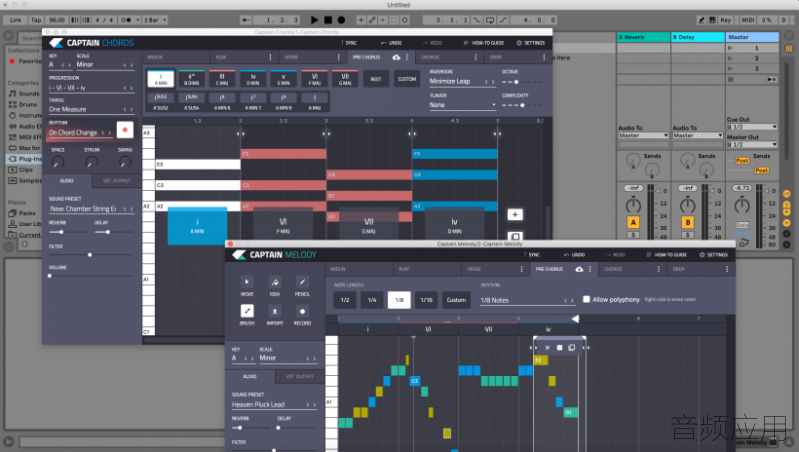The width and height of the screenshot is (799, 452).
Task: Select the 1/4 note length button
Action: click(x=372, y=300)
